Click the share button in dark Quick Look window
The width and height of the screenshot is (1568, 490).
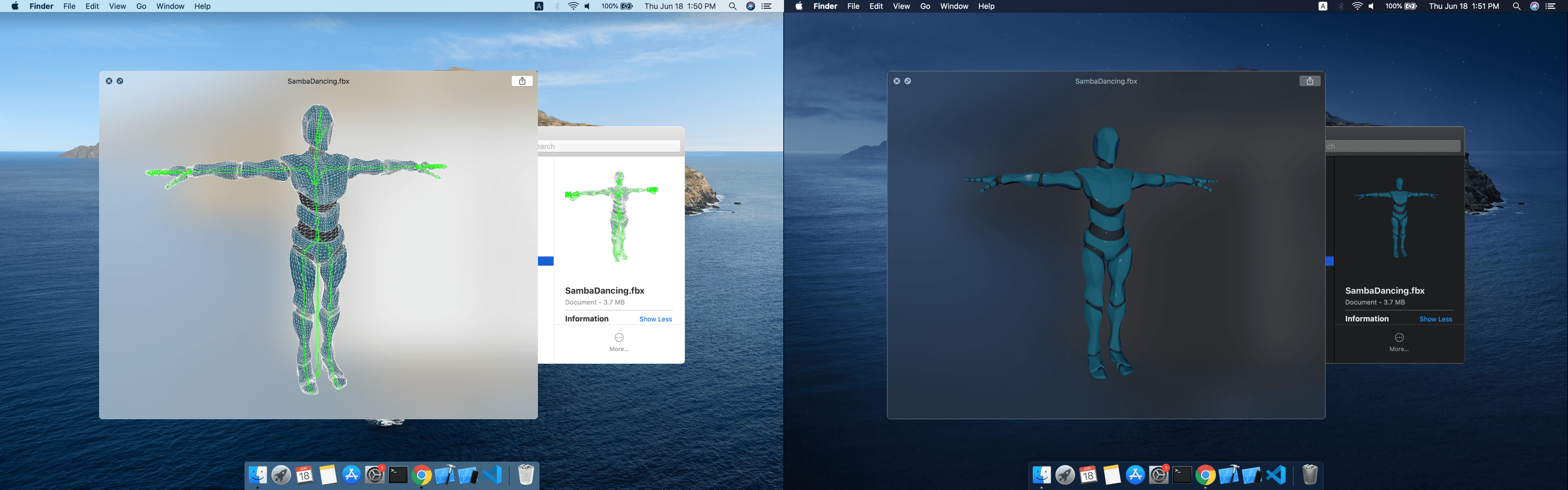1309,81
